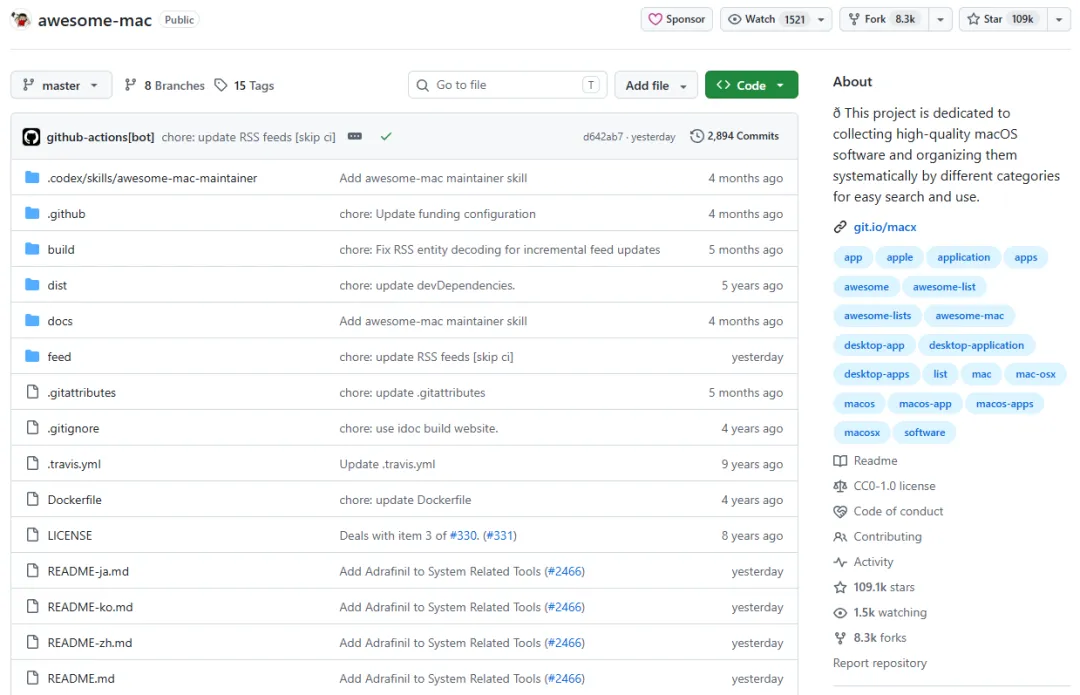The image size is (1080, 695).
Task: Select the 'apple' topic tag
Action: coord(900,257)
